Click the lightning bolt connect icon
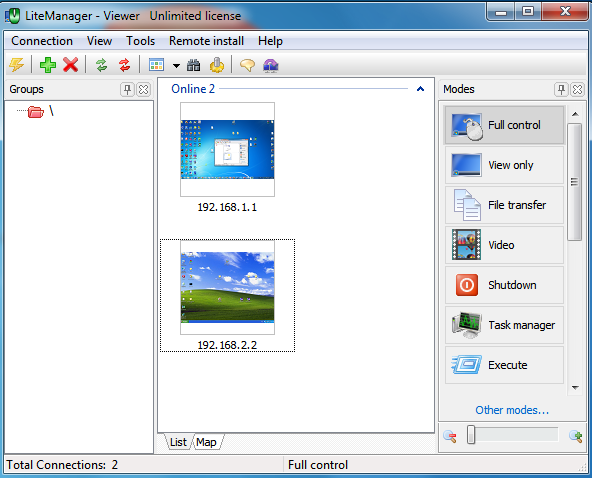The height and width of the screenshot is (478, 592). pyautogui.click(x=17, y=65)
